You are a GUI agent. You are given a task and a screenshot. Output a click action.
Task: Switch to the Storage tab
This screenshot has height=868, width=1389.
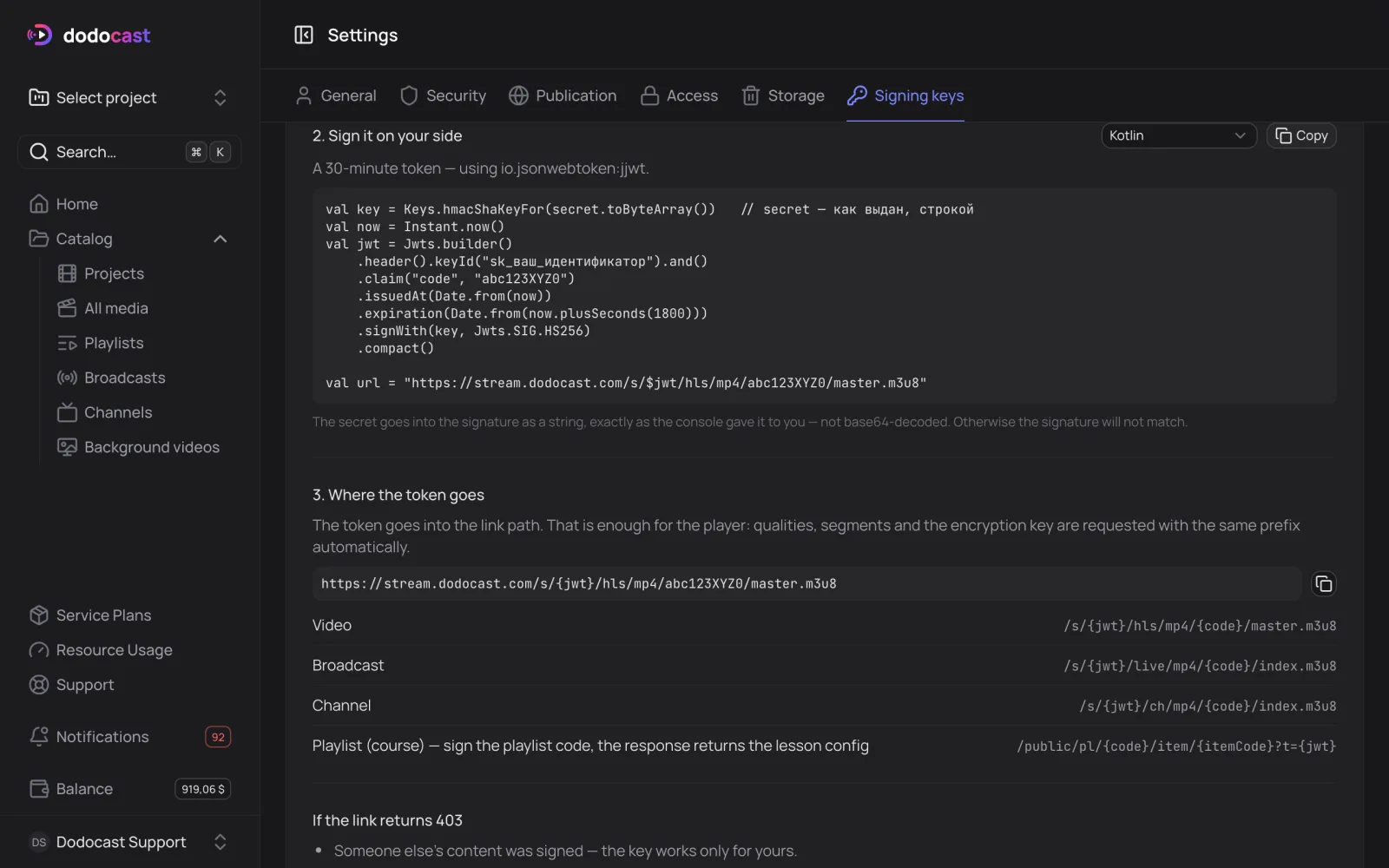point(783,95)
